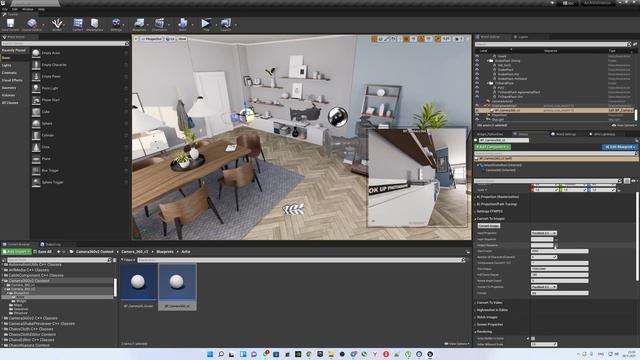Click the Details panel vertical scrollbar
The image size is (640, 360).
pos(637,237)
